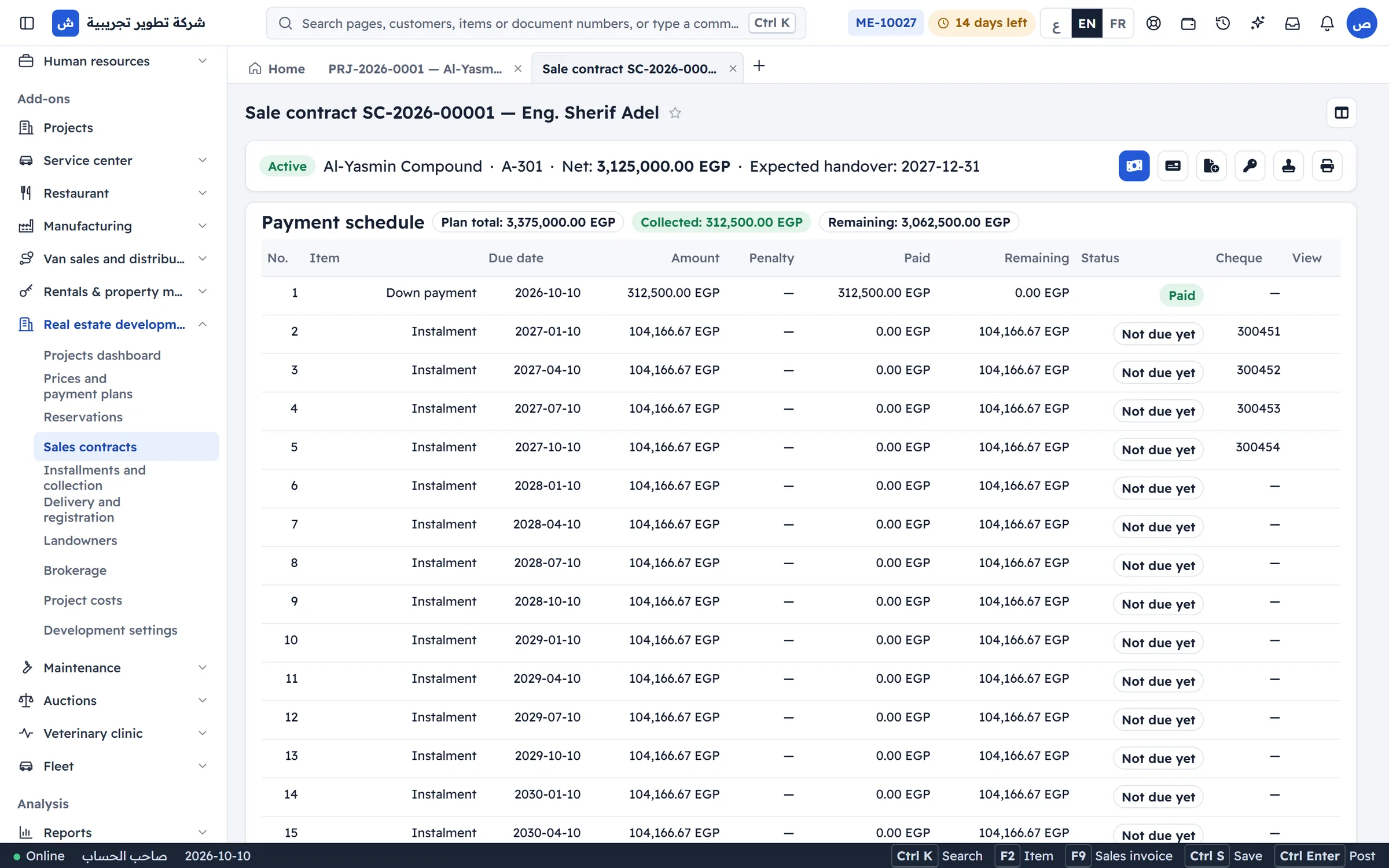Toggle the split view panel icon
The image size is (1389, 868).
(x=1342, y=113)
